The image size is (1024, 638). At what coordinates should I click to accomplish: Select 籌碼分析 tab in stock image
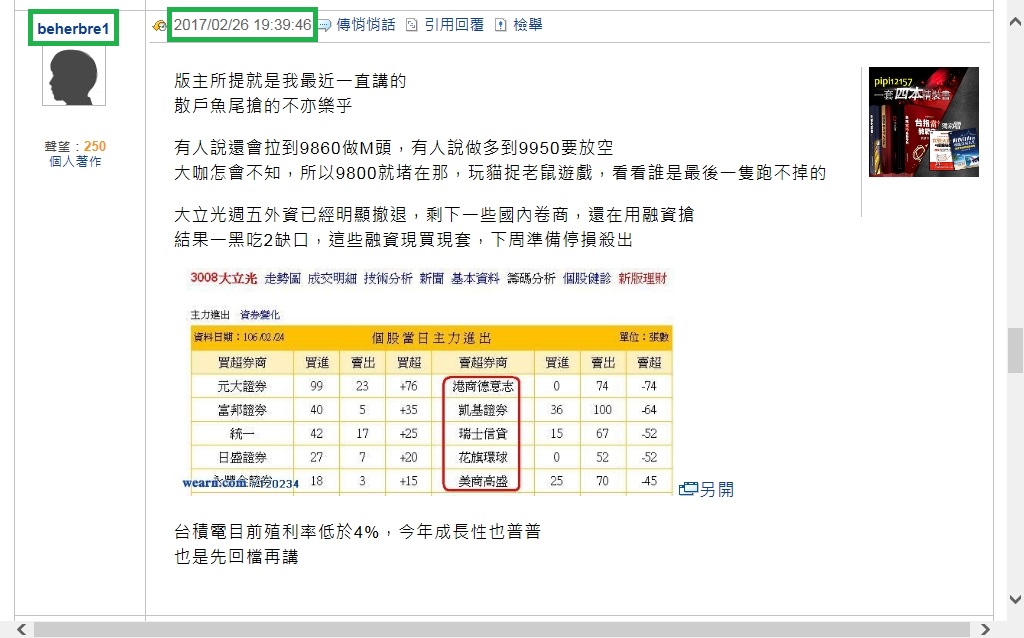click(x=531, y=279)
